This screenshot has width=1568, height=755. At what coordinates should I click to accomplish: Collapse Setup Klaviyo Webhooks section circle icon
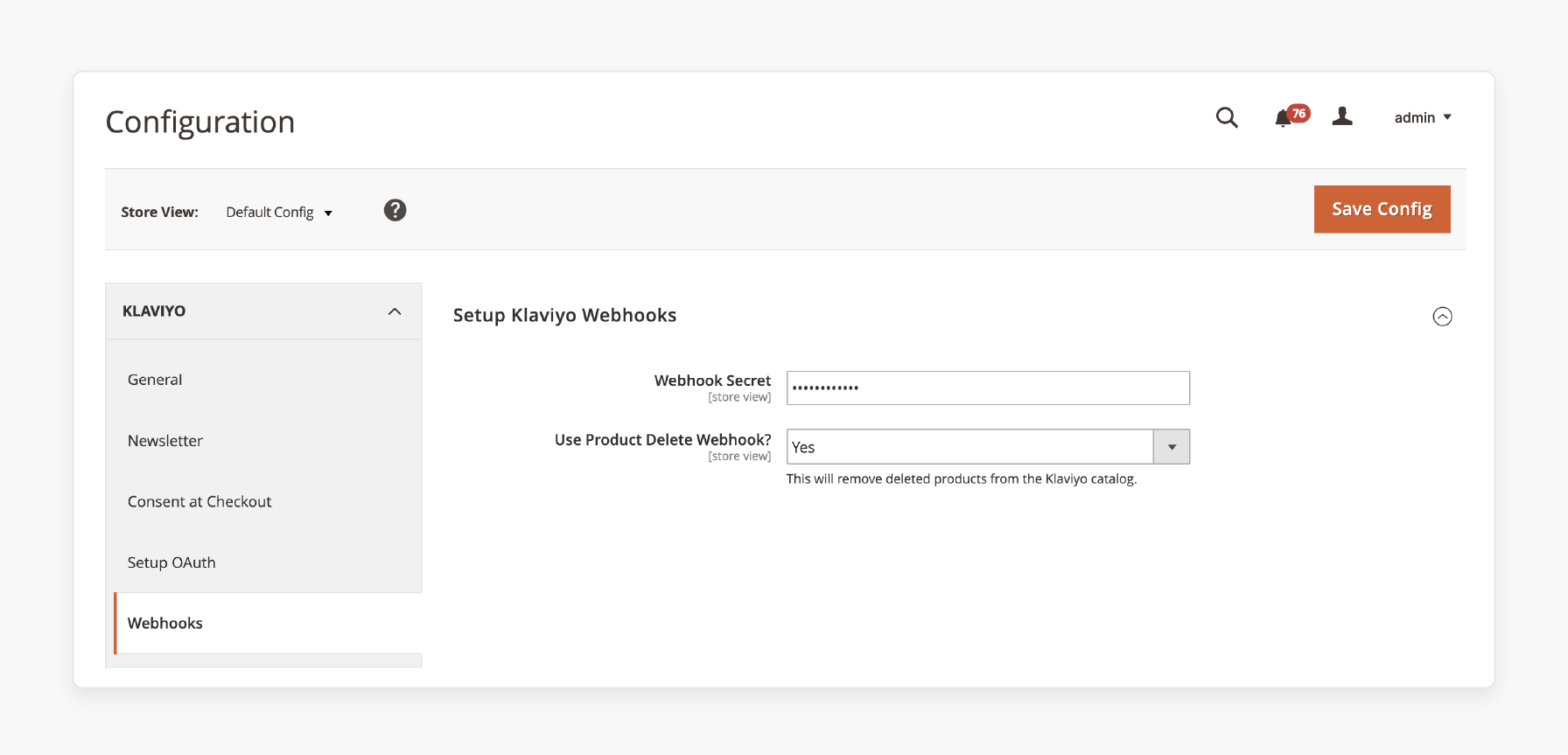[1442, 317]
